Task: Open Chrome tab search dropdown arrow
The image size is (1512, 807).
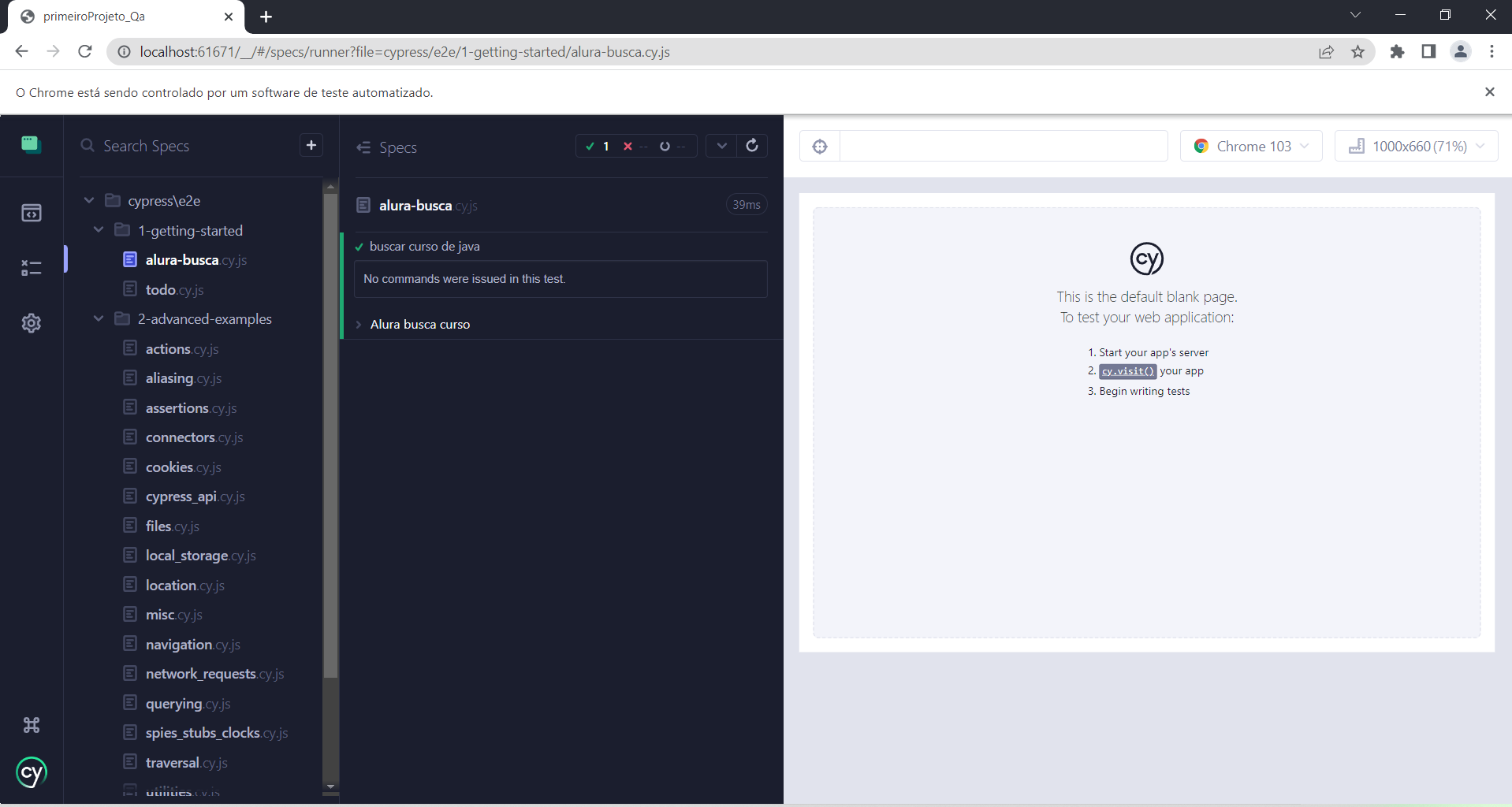Action: (1355, 15)
